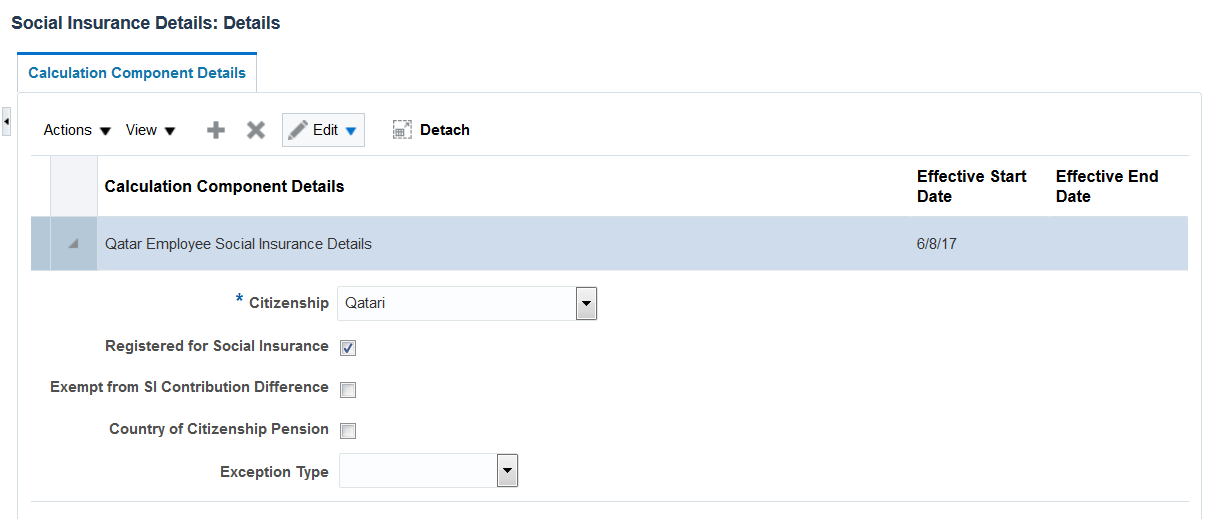Screen dimensions: 1221x519
Task: Collapse the left side panel arrow
Action: (6, 121)
